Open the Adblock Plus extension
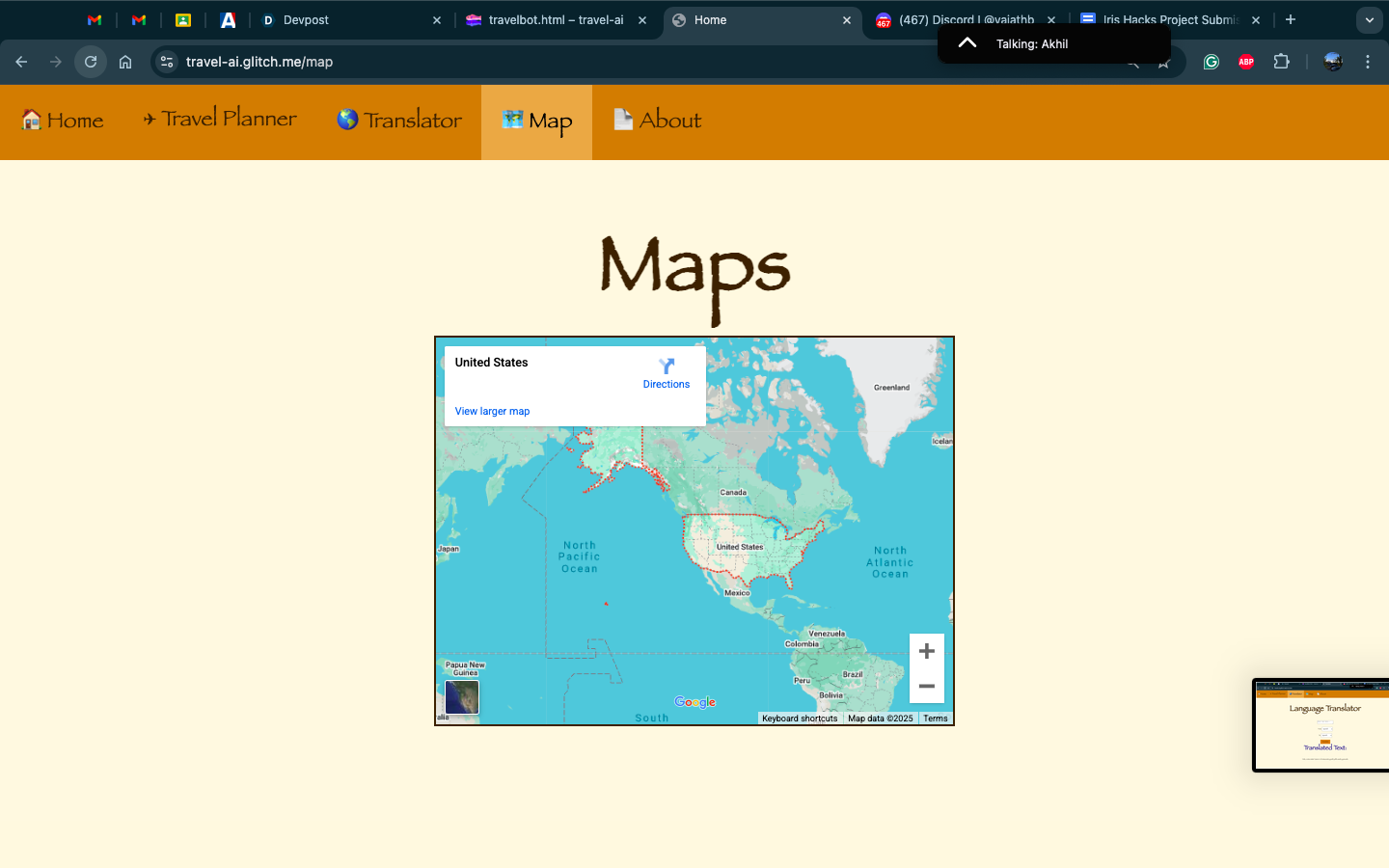1389x868 pixels. 1246,62
